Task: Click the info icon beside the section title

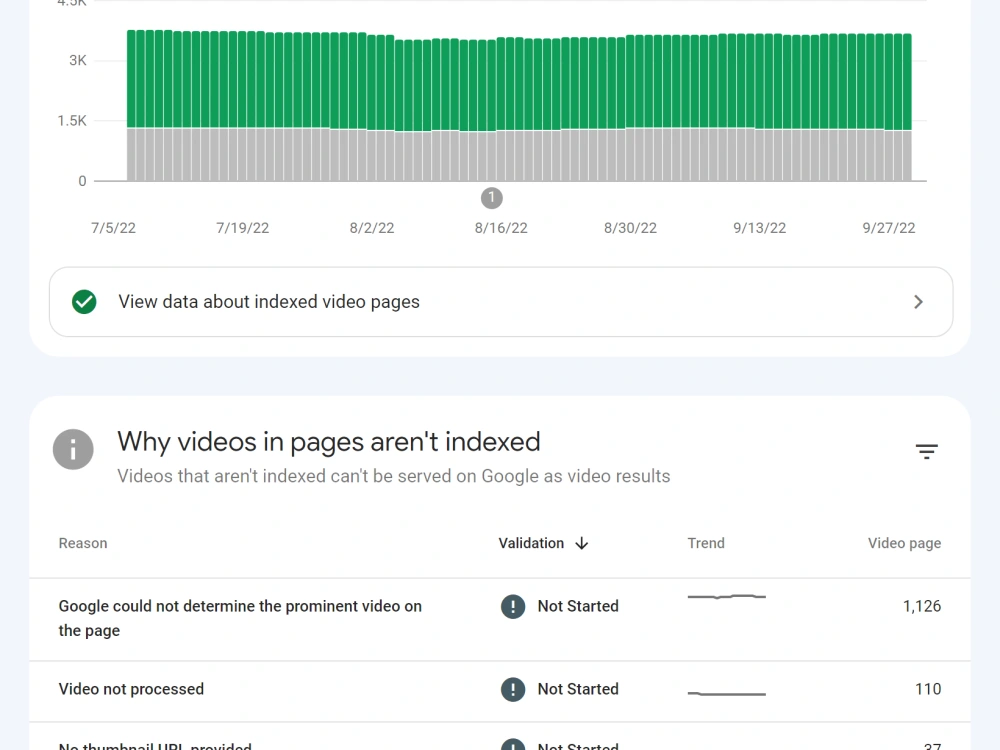Action: point(73,449)
